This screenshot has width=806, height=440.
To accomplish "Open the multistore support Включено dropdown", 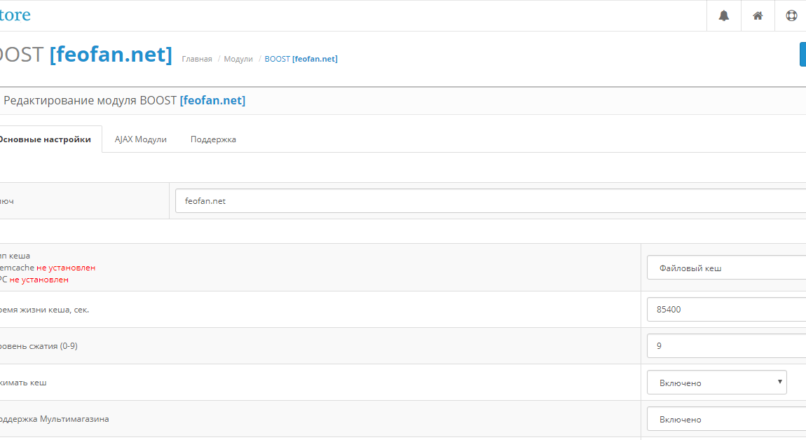I will (726, 419).
